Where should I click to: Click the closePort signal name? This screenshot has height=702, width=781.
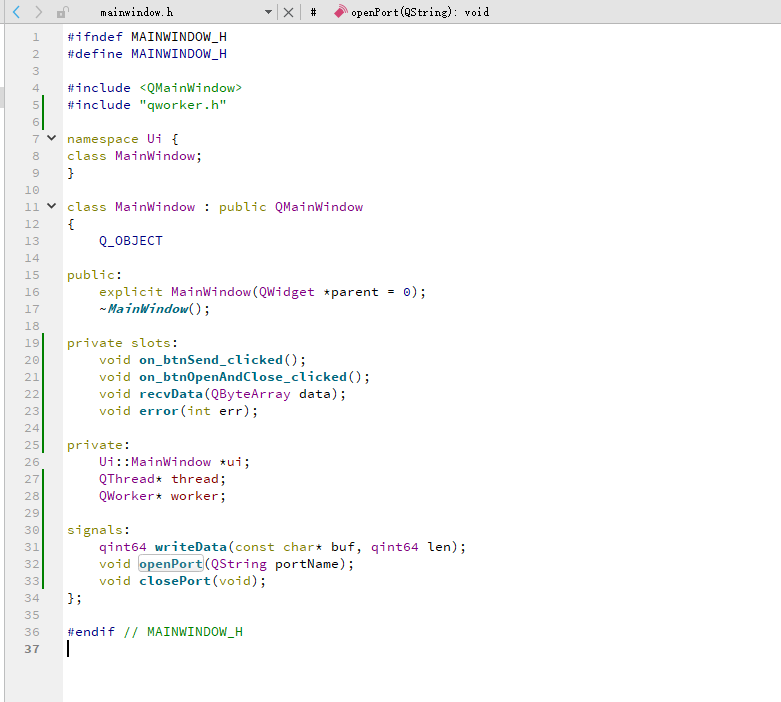[175, 581]
